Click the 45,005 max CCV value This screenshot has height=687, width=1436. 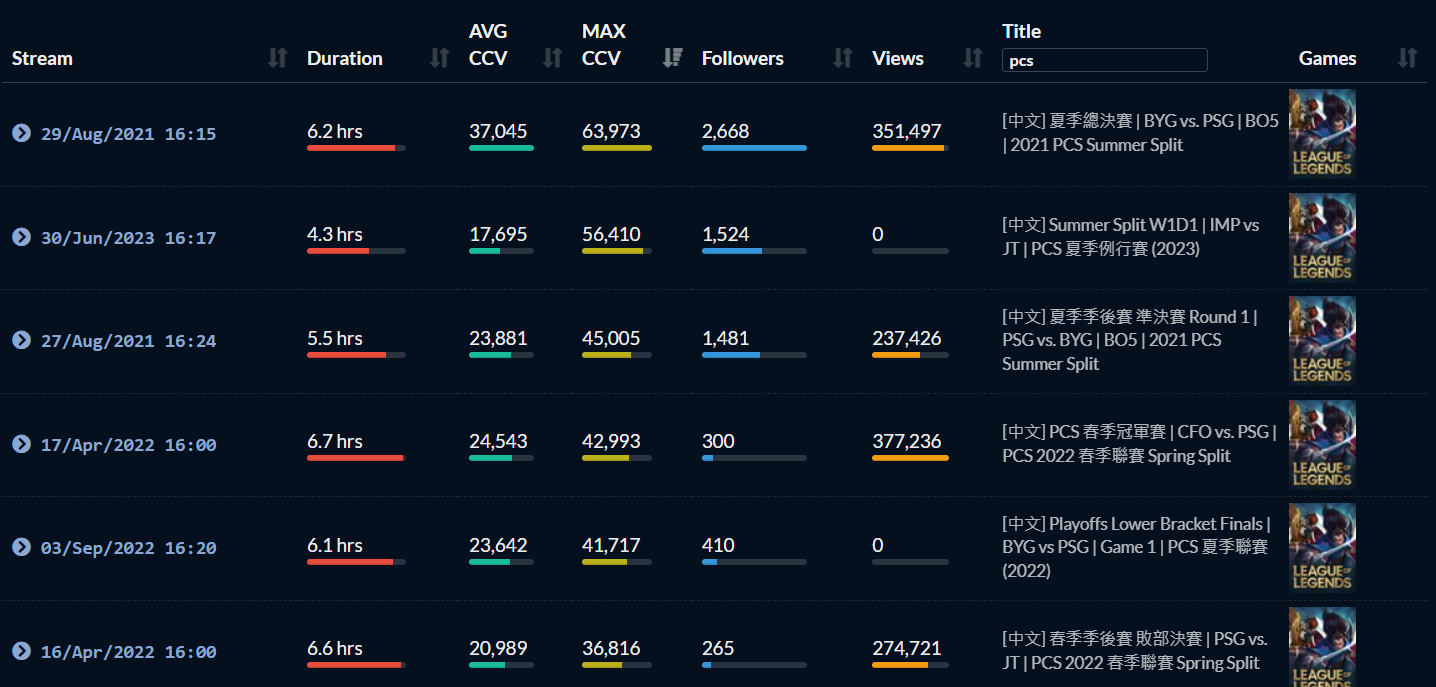coord(611,338)
